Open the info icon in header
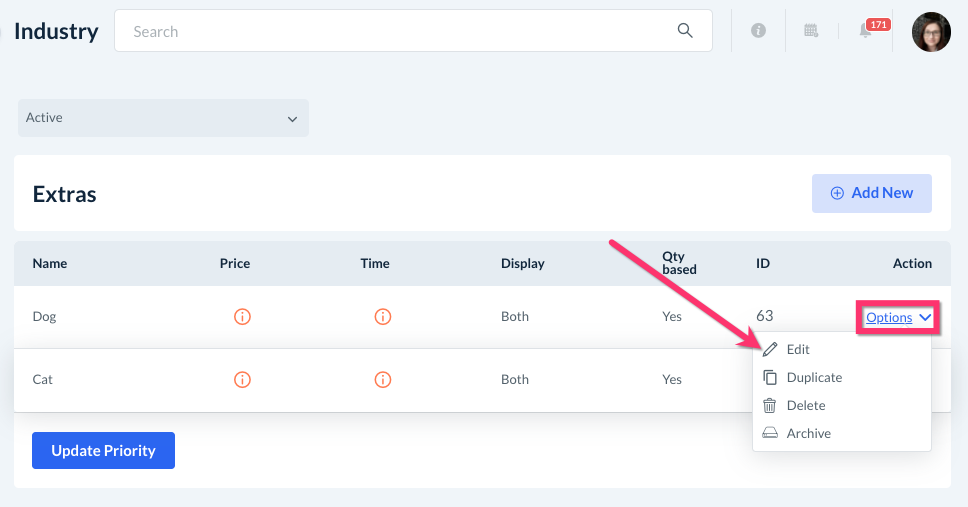The width and height of the screenshot is (968, 507). pos(758,31)
